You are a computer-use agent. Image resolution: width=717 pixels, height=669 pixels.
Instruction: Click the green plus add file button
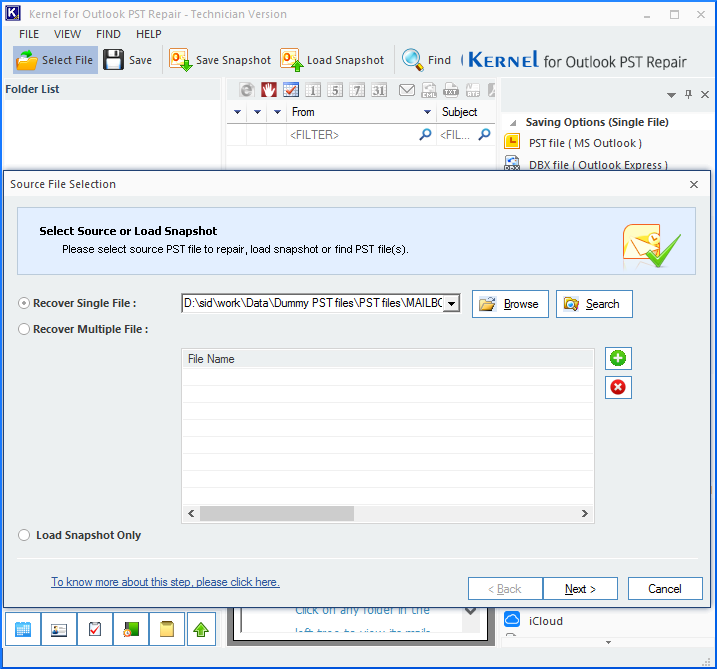click(618, 358)
